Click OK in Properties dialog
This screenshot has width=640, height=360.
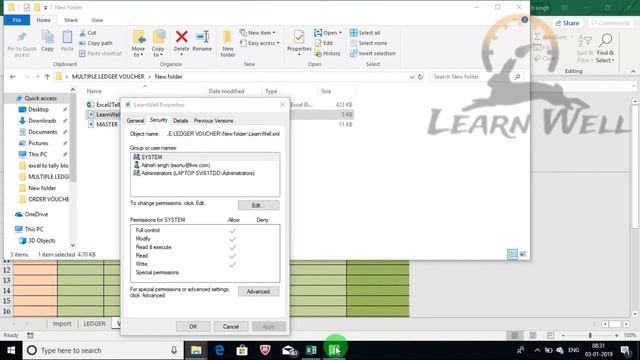(193, 327)
